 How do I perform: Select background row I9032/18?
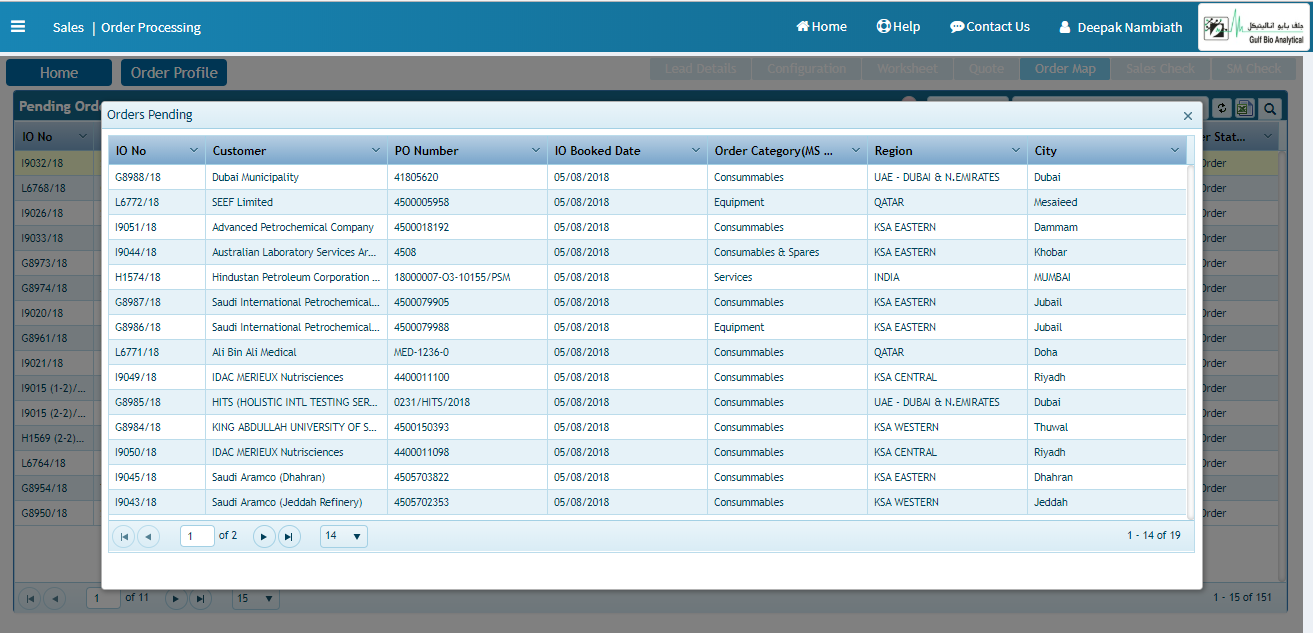(57, 163)
